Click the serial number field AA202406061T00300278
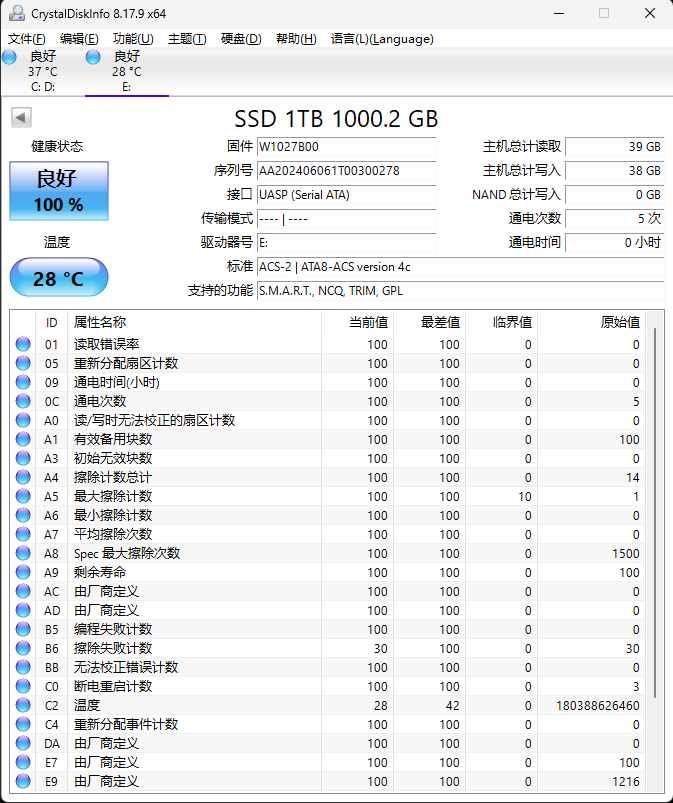673x803 pixels. 346,171
